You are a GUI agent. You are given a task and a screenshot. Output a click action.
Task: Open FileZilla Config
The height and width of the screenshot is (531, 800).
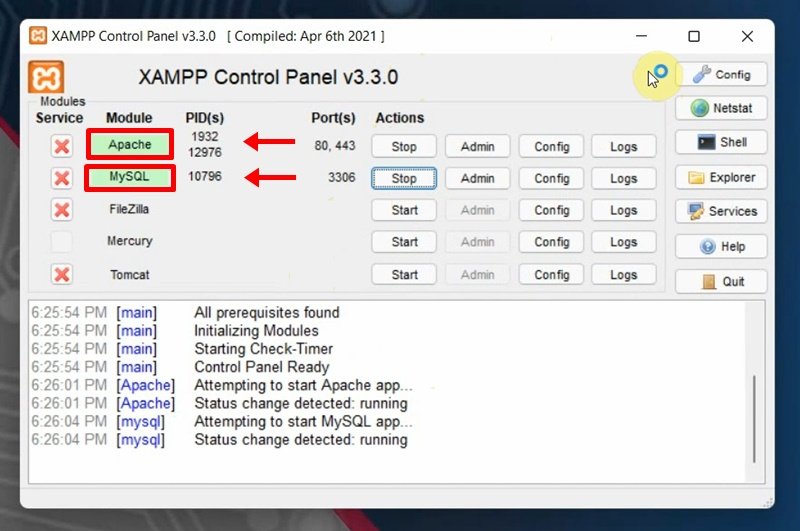(552, 210)
